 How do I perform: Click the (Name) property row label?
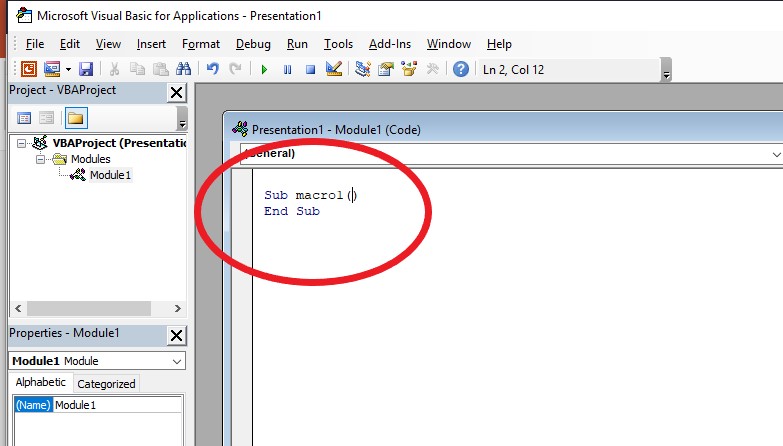point(33,405)
